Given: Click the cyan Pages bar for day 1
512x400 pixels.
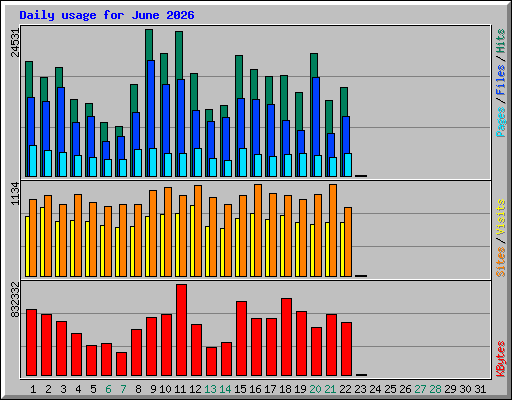Looking at the screenshot, I should 33,161.
